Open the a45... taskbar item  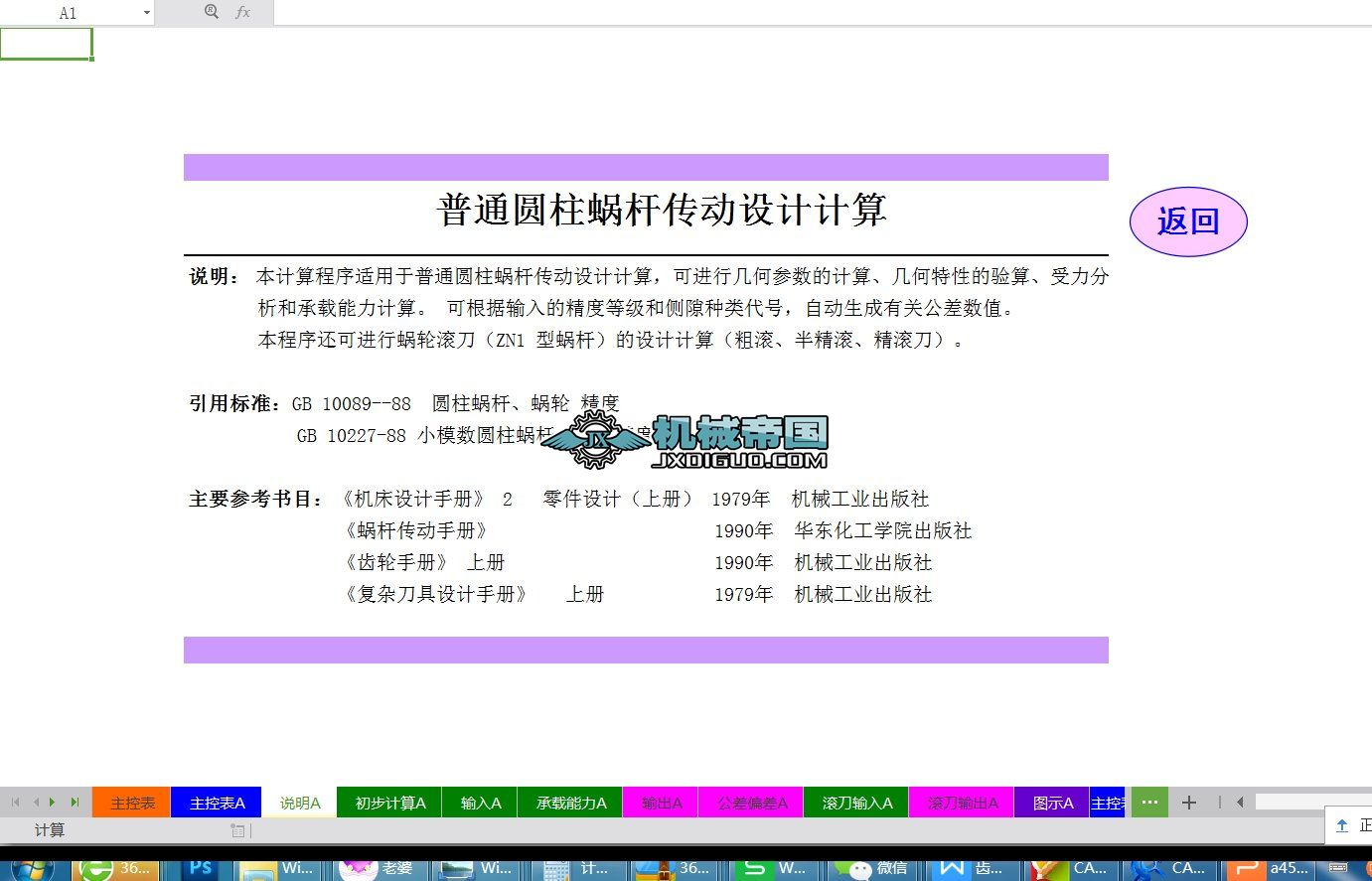point(1268,869)
